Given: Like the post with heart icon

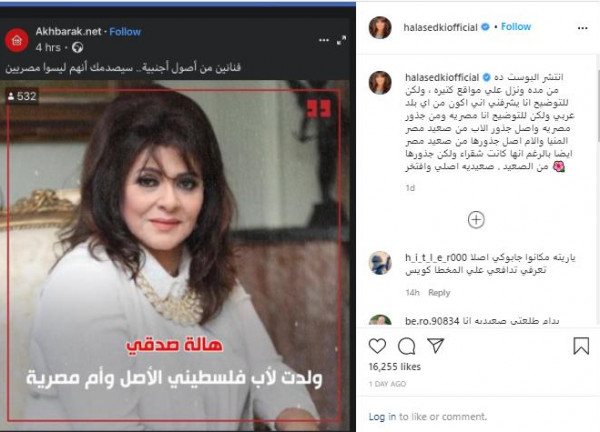Looking at the screenshot, I should pos(377,346).
